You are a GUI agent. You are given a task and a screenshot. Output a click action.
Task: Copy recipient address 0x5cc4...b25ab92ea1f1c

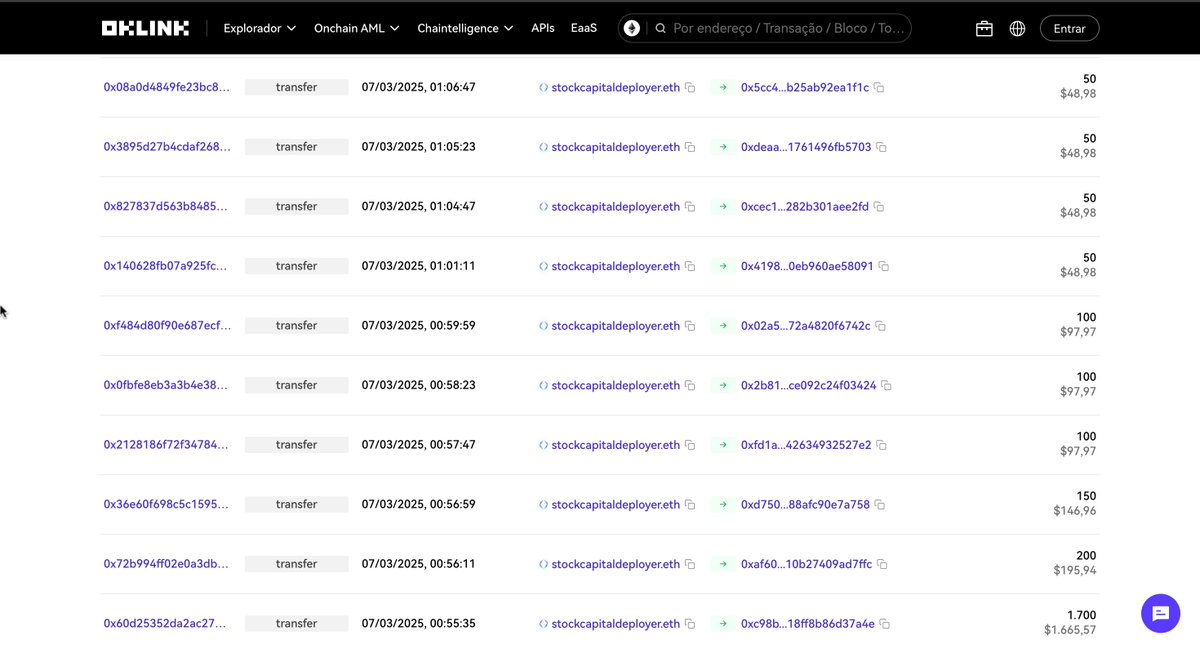point(879,88)
